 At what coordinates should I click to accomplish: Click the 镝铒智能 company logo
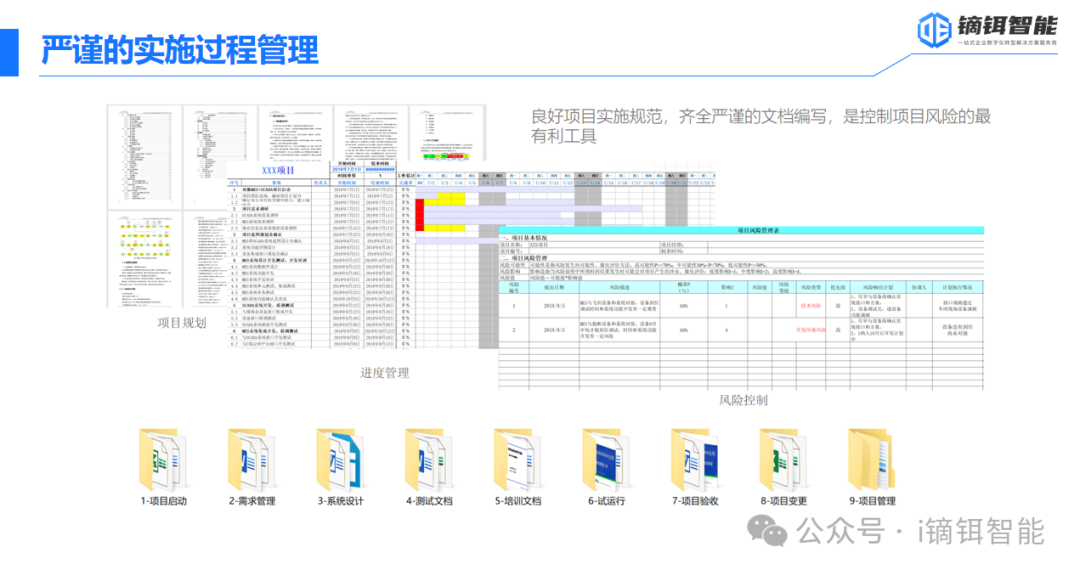987,30
